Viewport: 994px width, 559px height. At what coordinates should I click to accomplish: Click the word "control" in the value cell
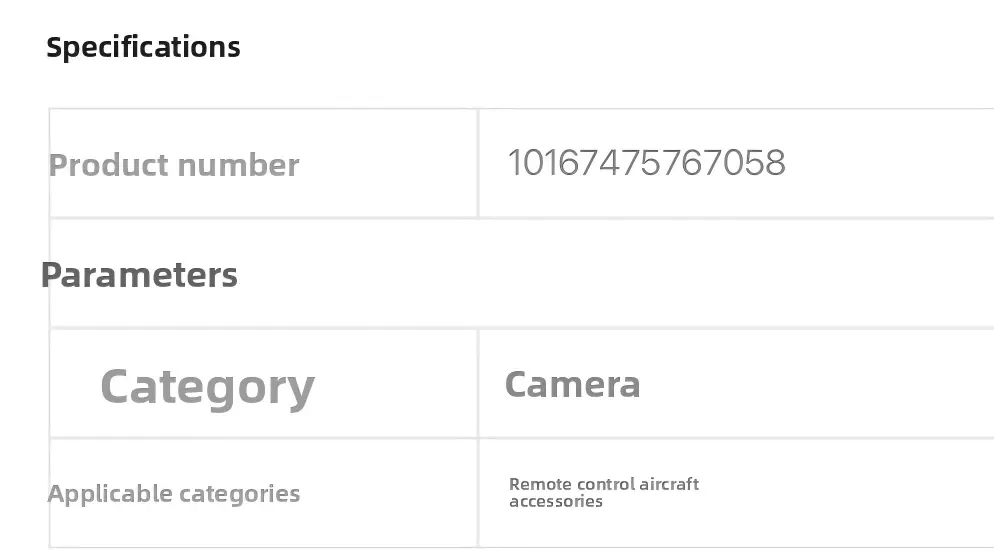[x=601, y=484]
